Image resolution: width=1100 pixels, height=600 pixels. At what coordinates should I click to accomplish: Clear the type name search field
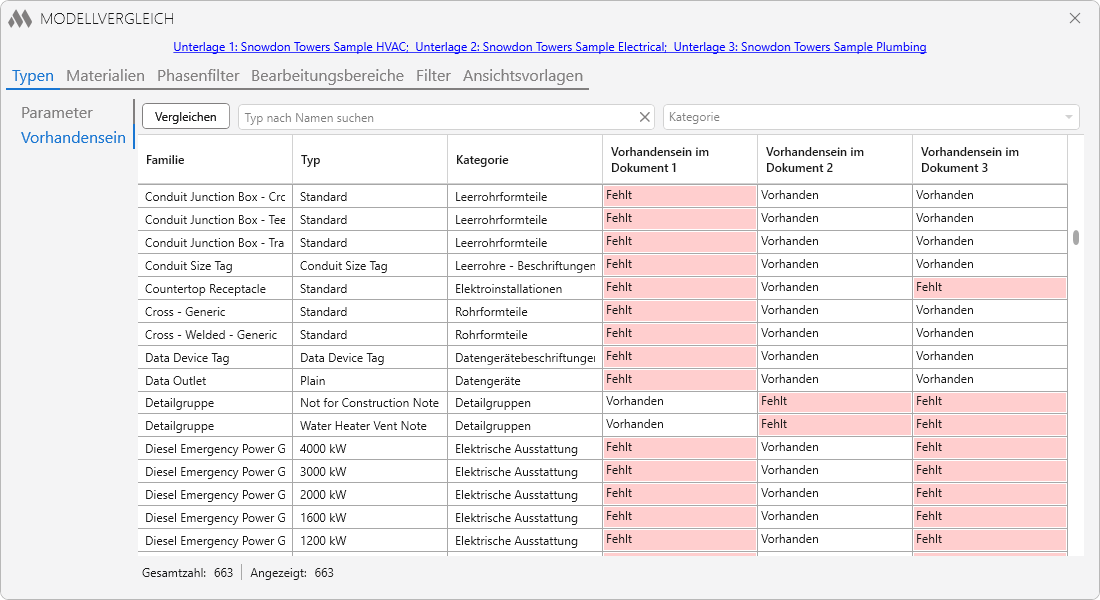click(x=645, y=117)
